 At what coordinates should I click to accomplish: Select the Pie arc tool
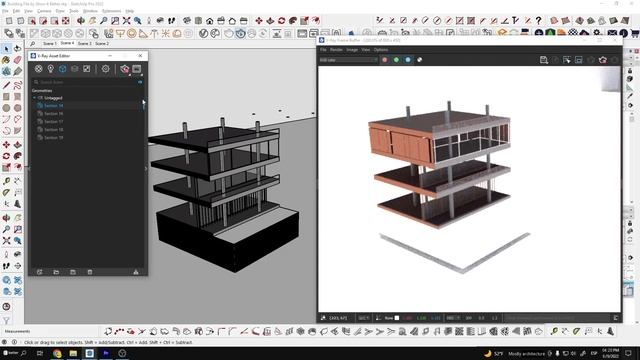pyautogui.click(x=18, y=131)
